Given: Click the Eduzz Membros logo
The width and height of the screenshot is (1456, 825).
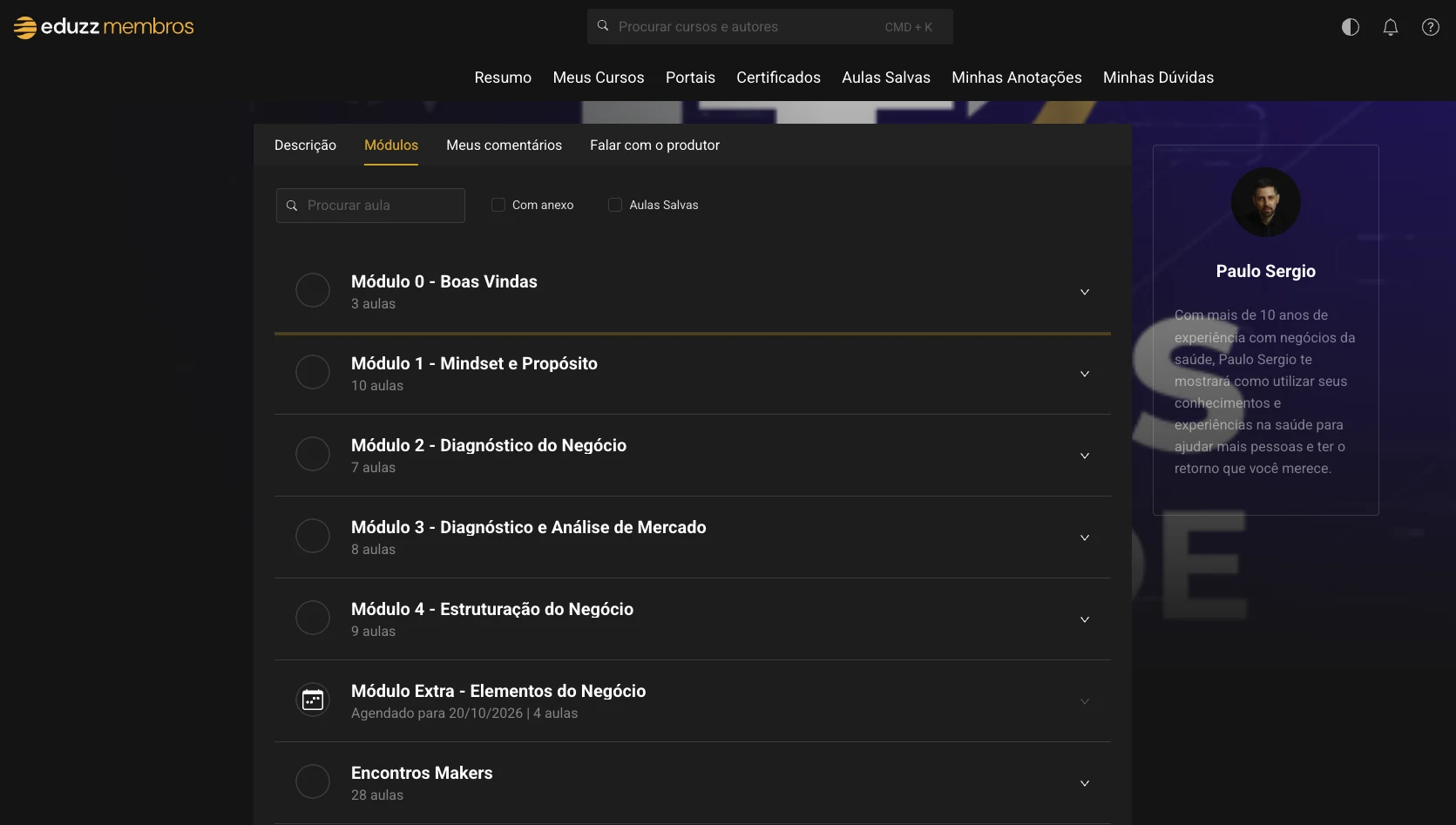Looking at the screenshot, I should click(104, 27).
